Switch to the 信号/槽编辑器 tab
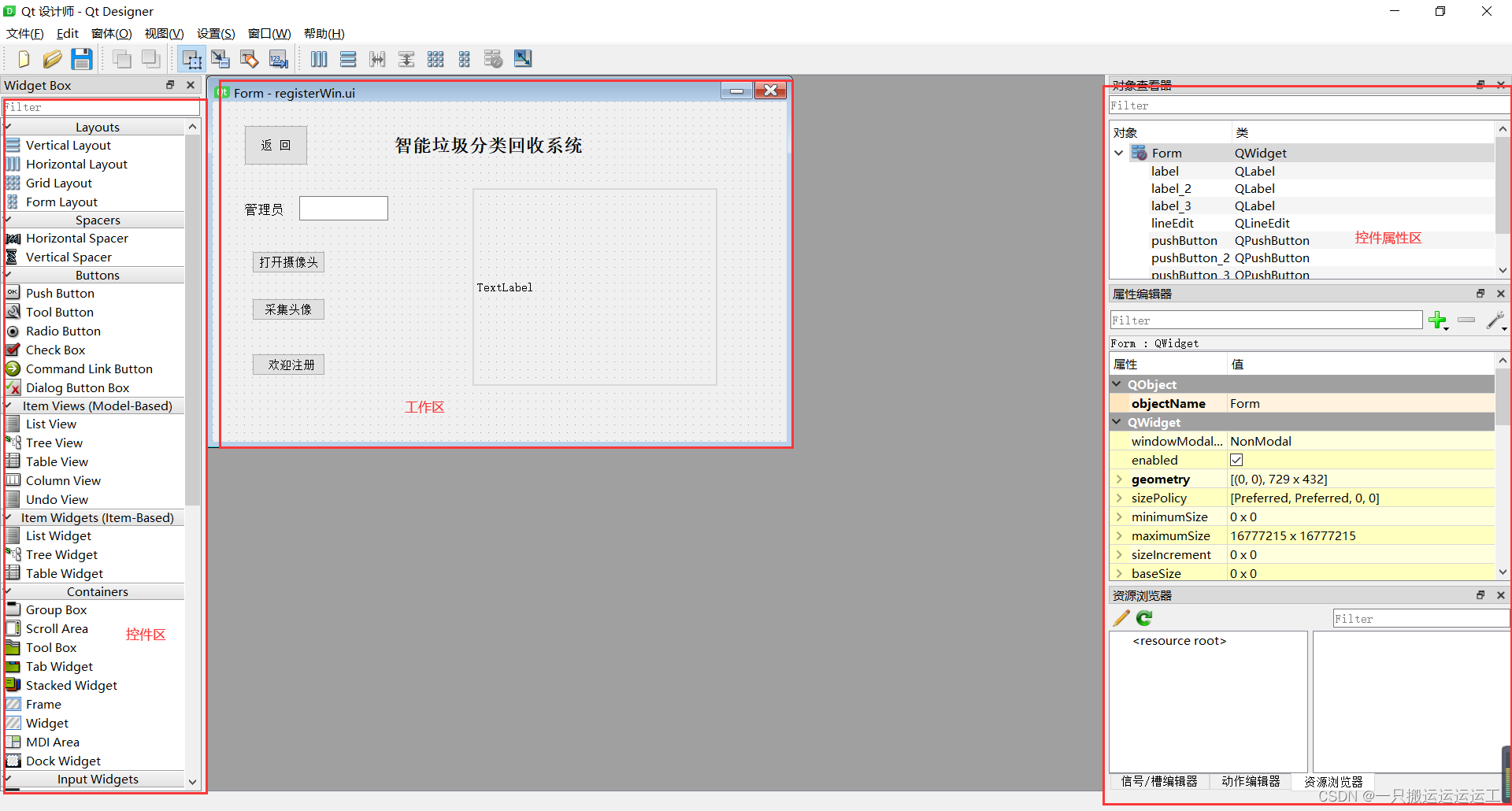 (x=1159, y=781)
